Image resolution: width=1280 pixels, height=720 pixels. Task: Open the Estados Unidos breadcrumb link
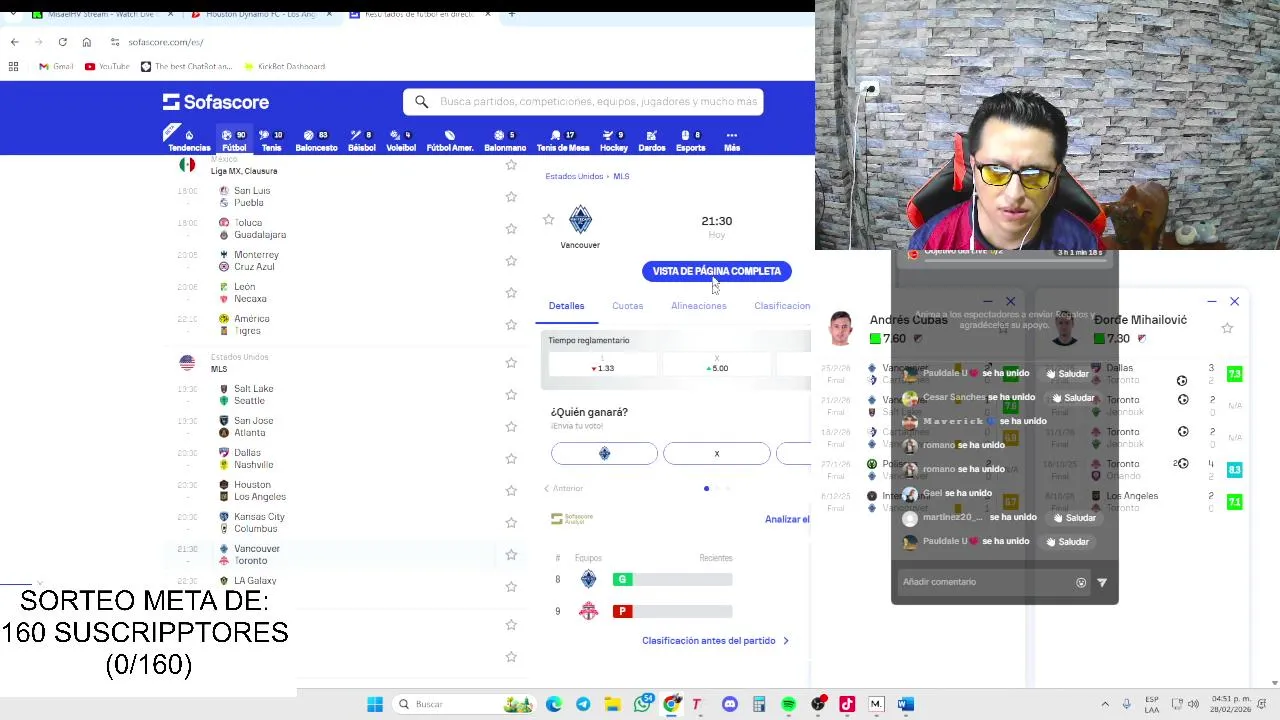(574, 176)
